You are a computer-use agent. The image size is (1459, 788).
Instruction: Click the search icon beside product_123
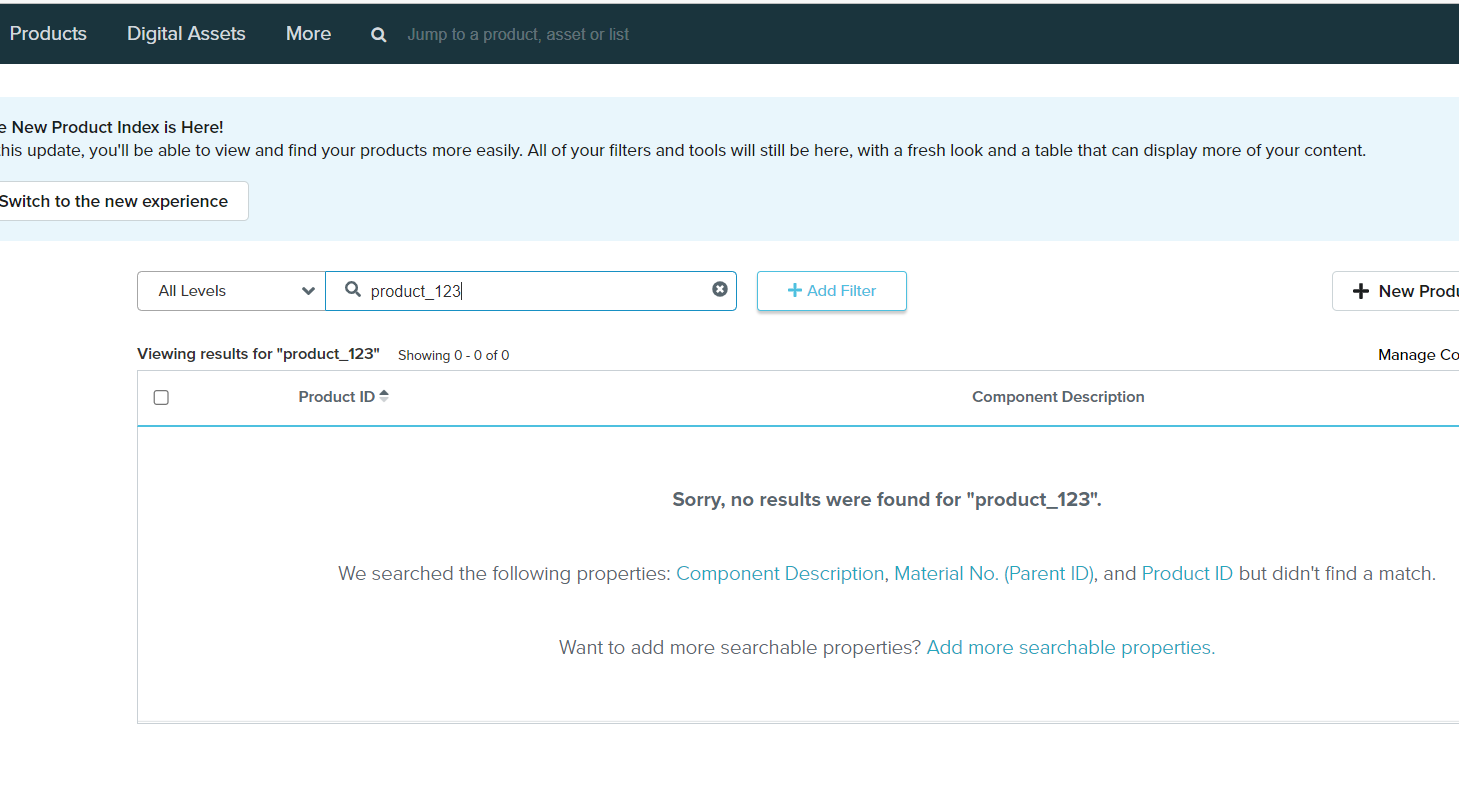[352, 290]
